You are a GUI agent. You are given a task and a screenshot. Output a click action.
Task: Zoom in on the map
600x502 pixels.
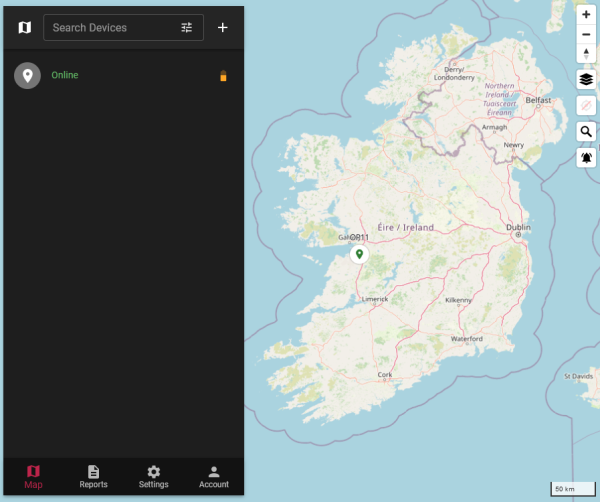coord(586,15)
